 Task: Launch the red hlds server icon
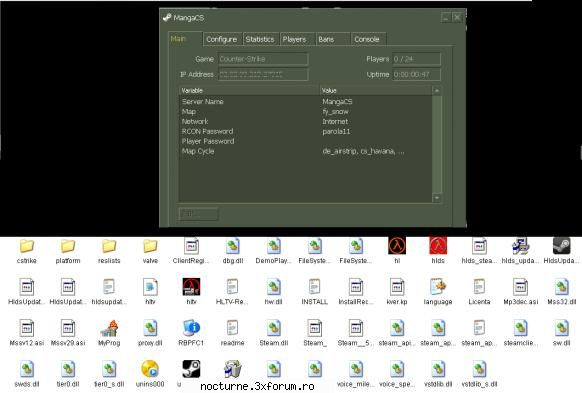click(x=438, y=246)
